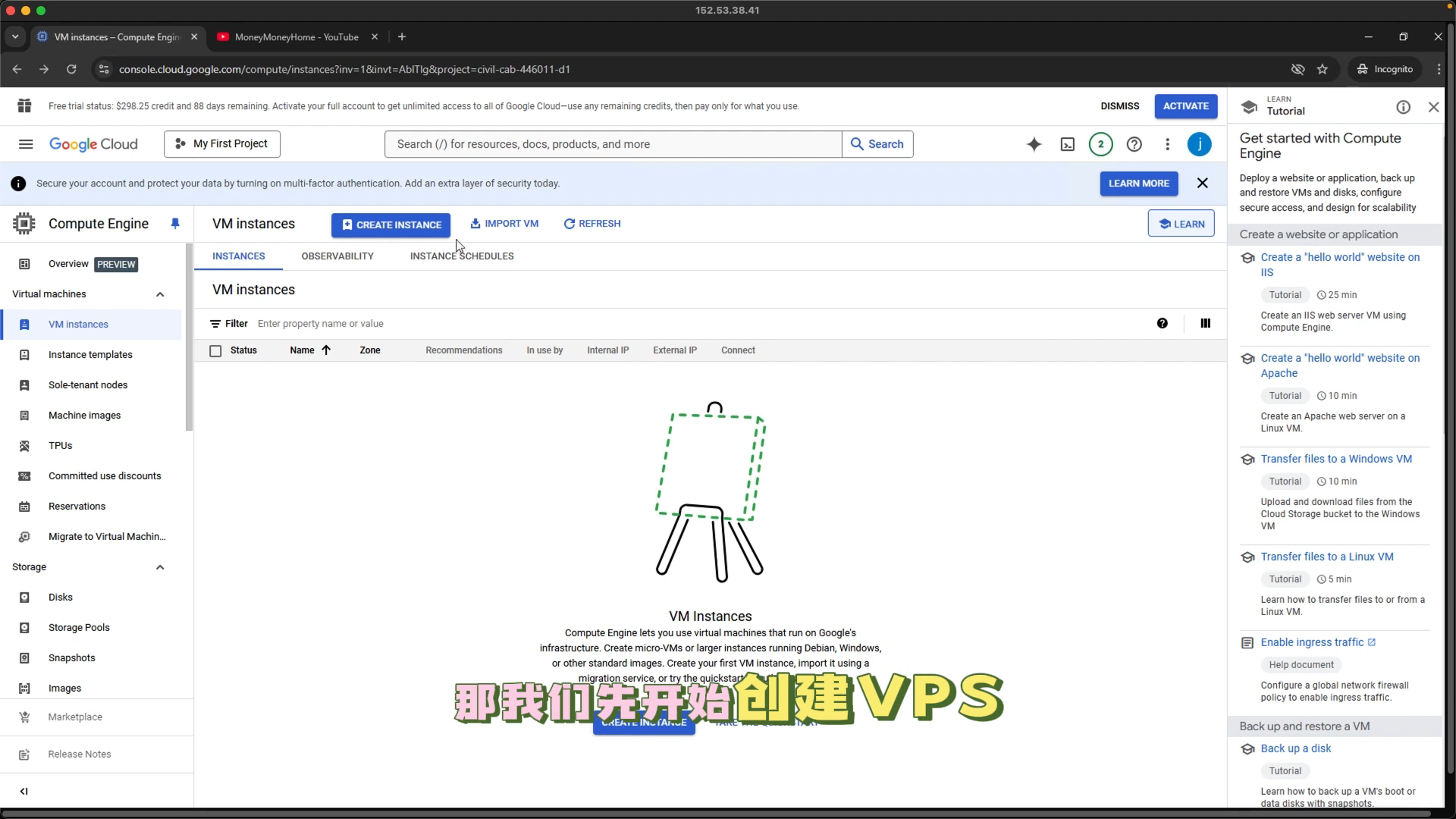Open Instance templates in sidebar

(x=91, y=355)
